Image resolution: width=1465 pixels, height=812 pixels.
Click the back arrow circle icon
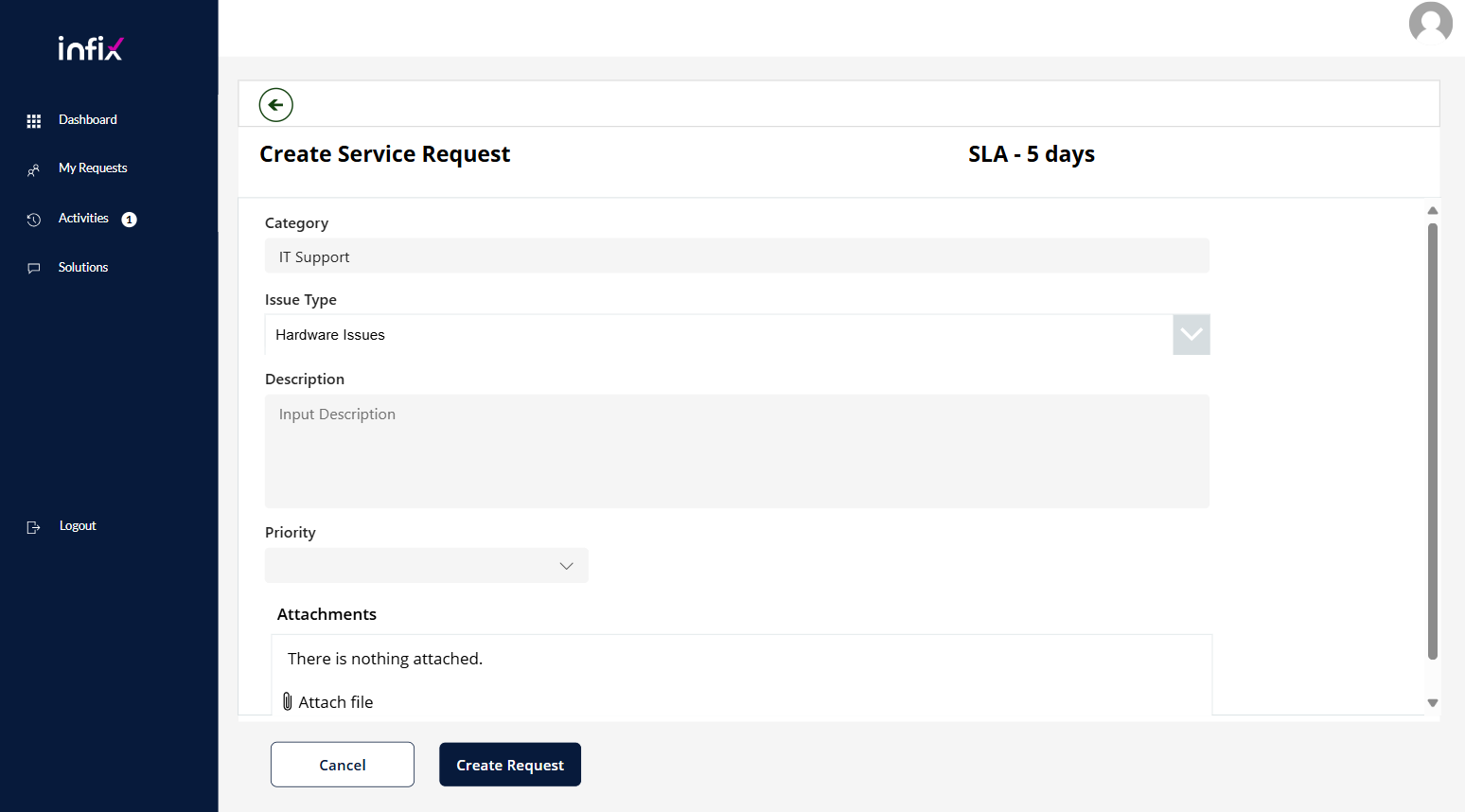tap(276, 105)
